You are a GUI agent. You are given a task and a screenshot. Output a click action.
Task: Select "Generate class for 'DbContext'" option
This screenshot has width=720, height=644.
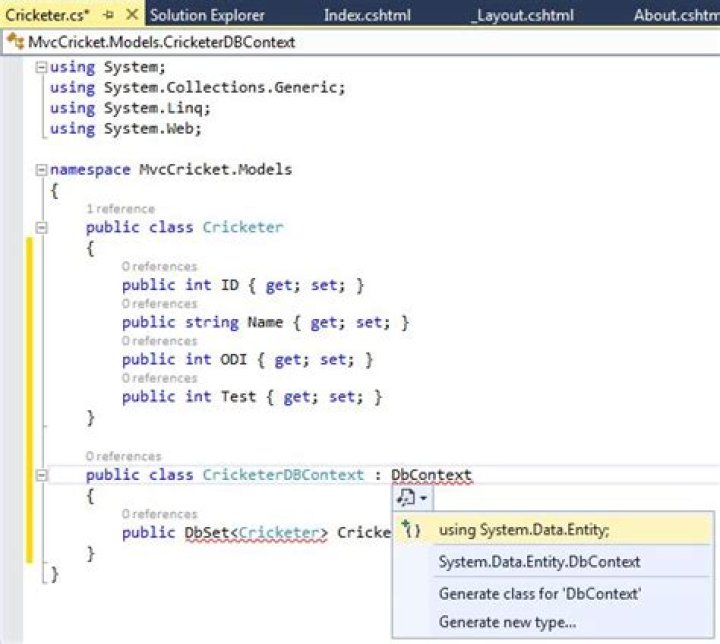pos(539,593)
